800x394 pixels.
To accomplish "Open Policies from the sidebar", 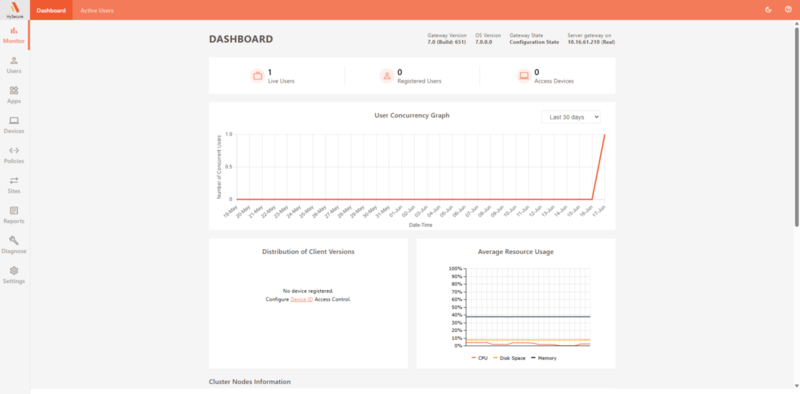I will (14, 155).
